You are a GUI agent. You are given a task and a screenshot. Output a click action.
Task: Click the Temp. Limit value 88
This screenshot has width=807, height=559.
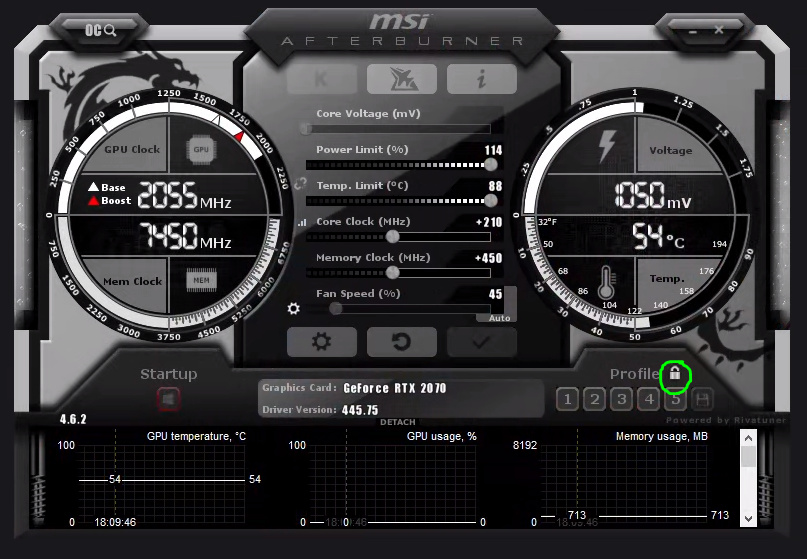[x=495, y=186]
